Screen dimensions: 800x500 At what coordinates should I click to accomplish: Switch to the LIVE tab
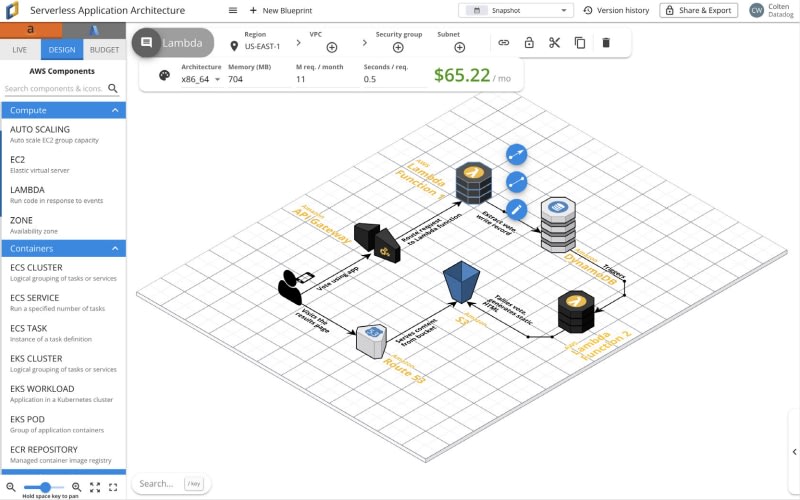[19, 49]
